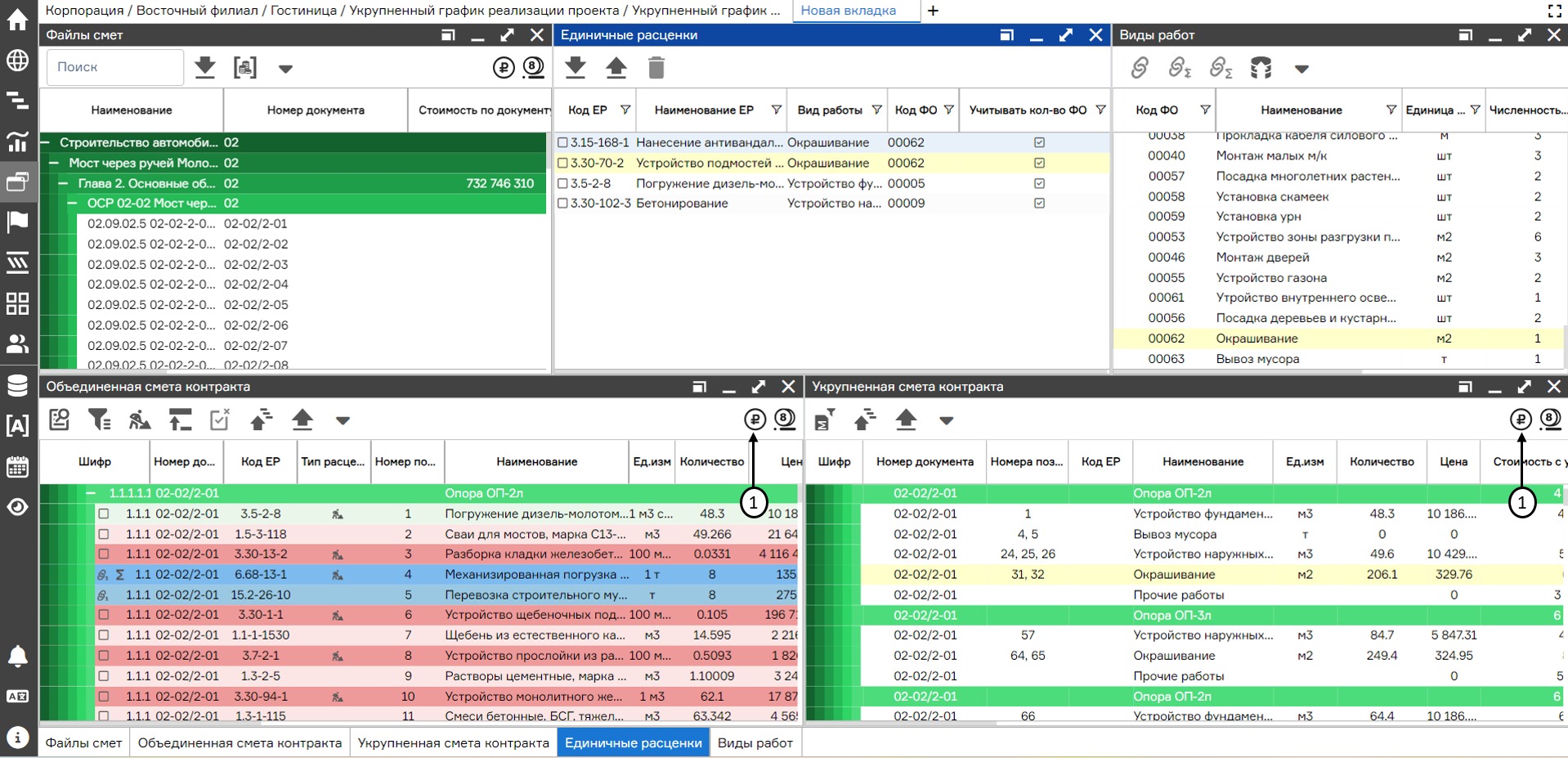The image size is (1568, 758).
Task: Sort by Шифр header in Объединенная смета
Action: [95, 461]
